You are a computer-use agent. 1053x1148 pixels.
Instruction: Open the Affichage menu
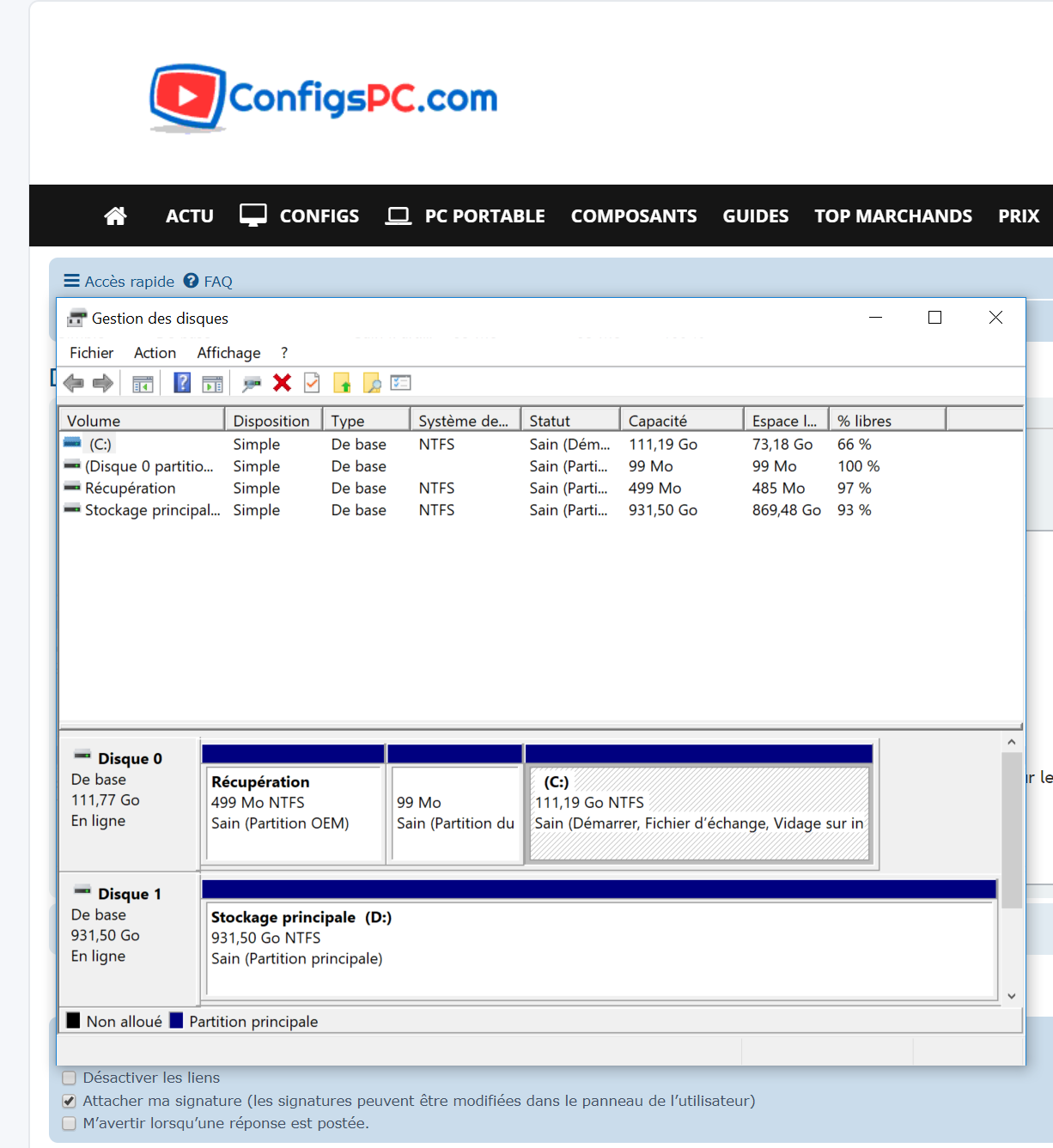click(228, 353)
